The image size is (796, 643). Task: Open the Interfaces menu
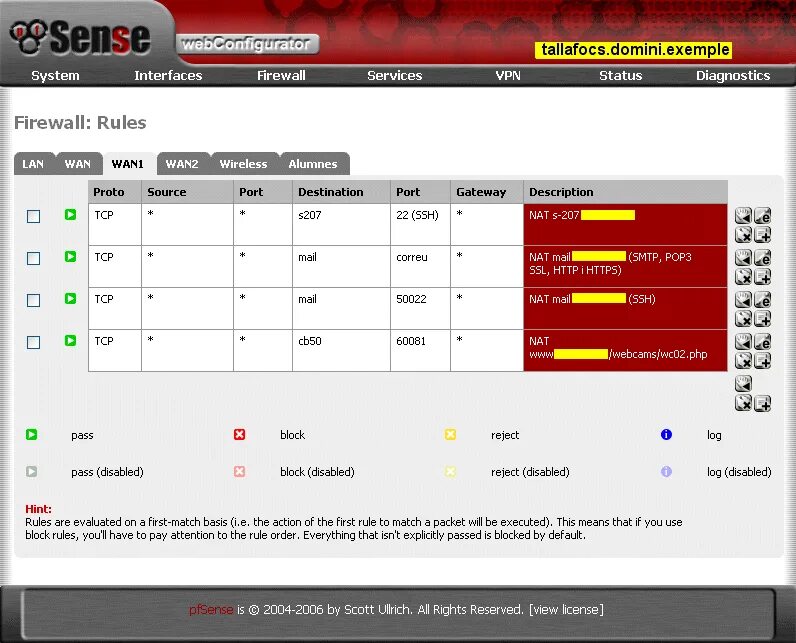(x=168, y=76)
